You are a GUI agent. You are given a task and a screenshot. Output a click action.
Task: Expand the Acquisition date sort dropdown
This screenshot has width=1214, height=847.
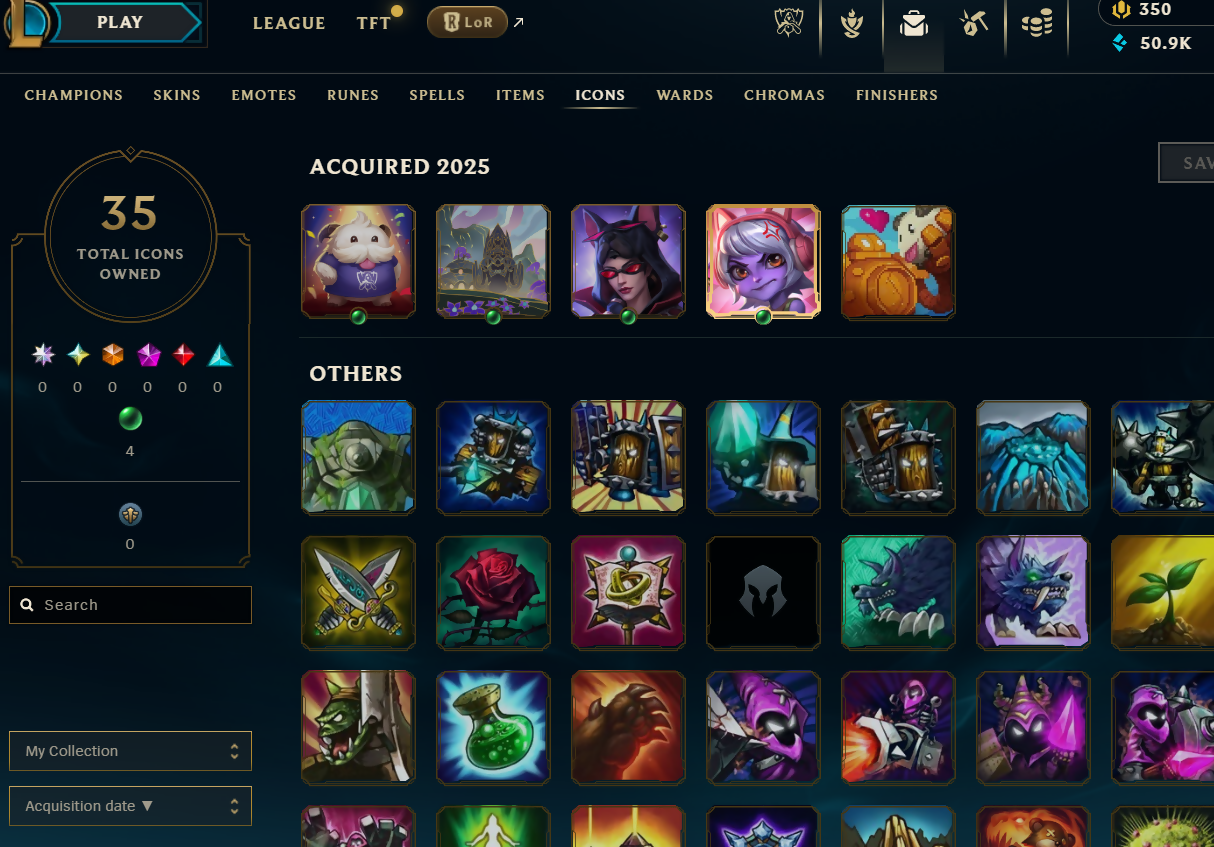(130, 806)
